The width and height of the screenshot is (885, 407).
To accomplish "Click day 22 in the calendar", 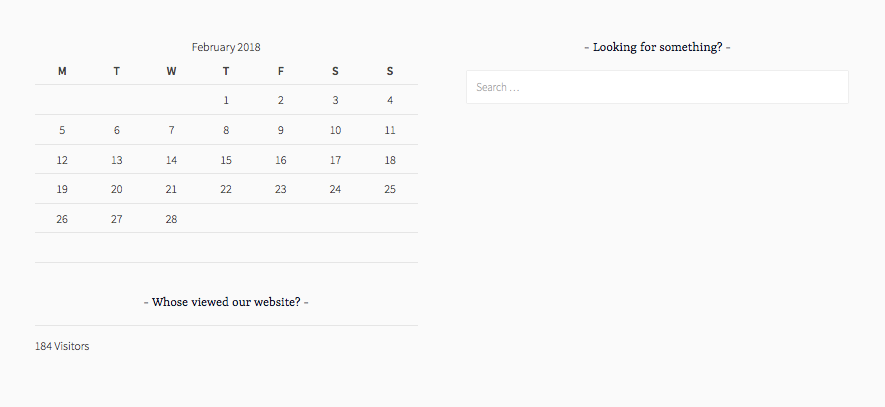I will click(226, 189).
